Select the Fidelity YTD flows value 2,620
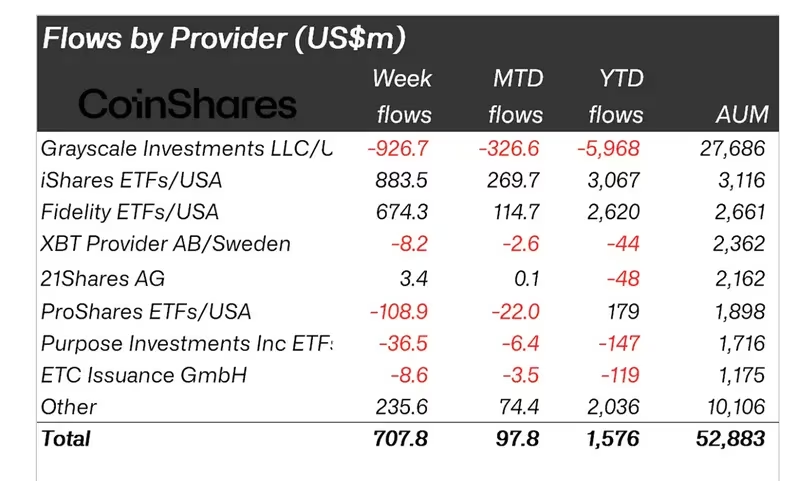The image size is (811, 481). (616, 212)
